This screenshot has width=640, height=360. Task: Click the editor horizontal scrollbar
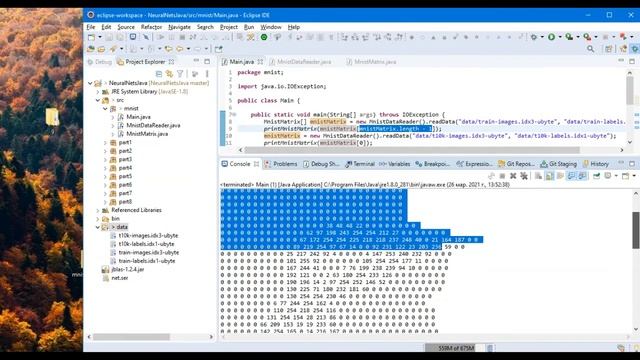click(412, 150)
